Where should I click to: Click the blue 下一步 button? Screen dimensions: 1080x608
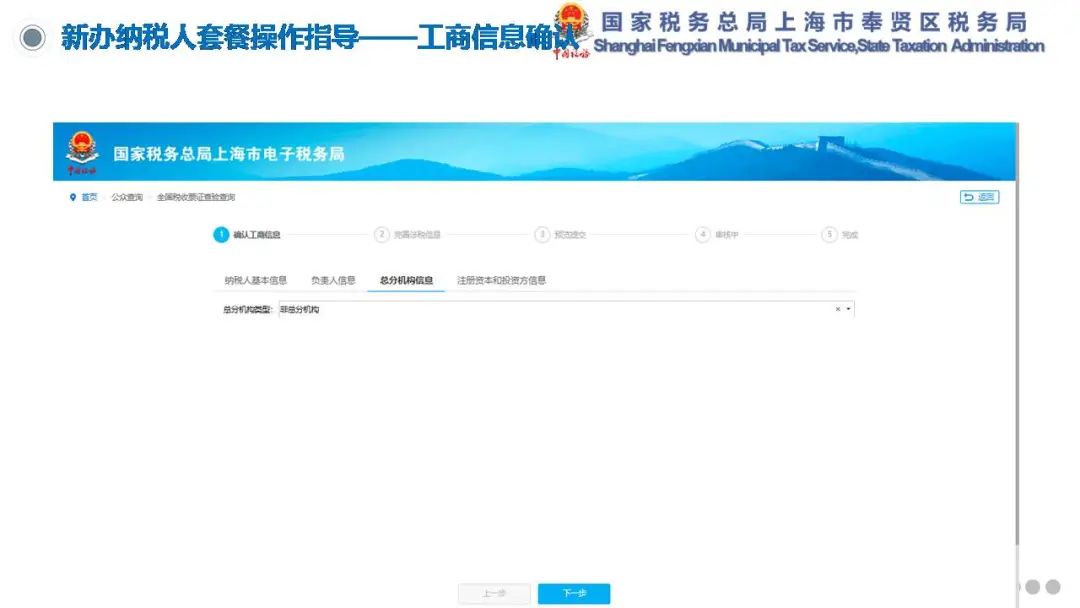point(574,594)
